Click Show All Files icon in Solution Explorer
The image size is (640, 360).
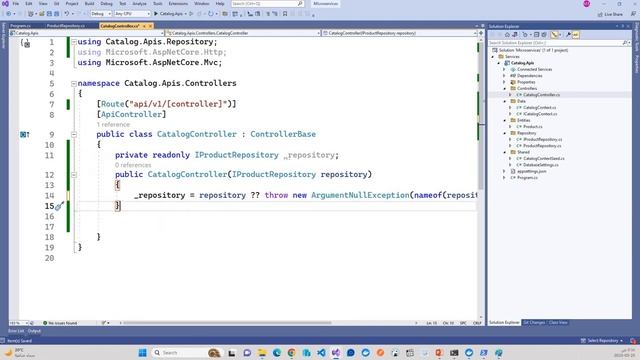coord(544,35)
